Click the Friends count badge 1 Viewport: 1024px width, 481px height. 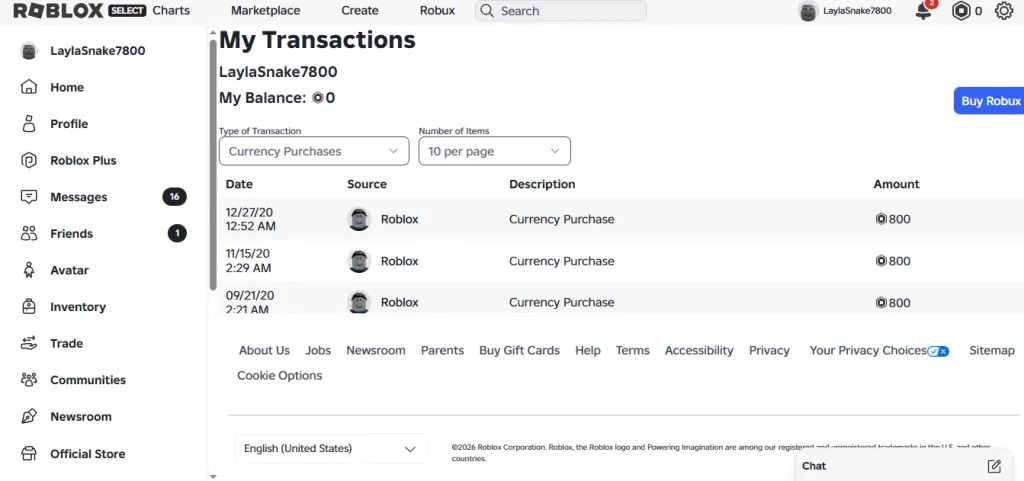click(177, 233)
